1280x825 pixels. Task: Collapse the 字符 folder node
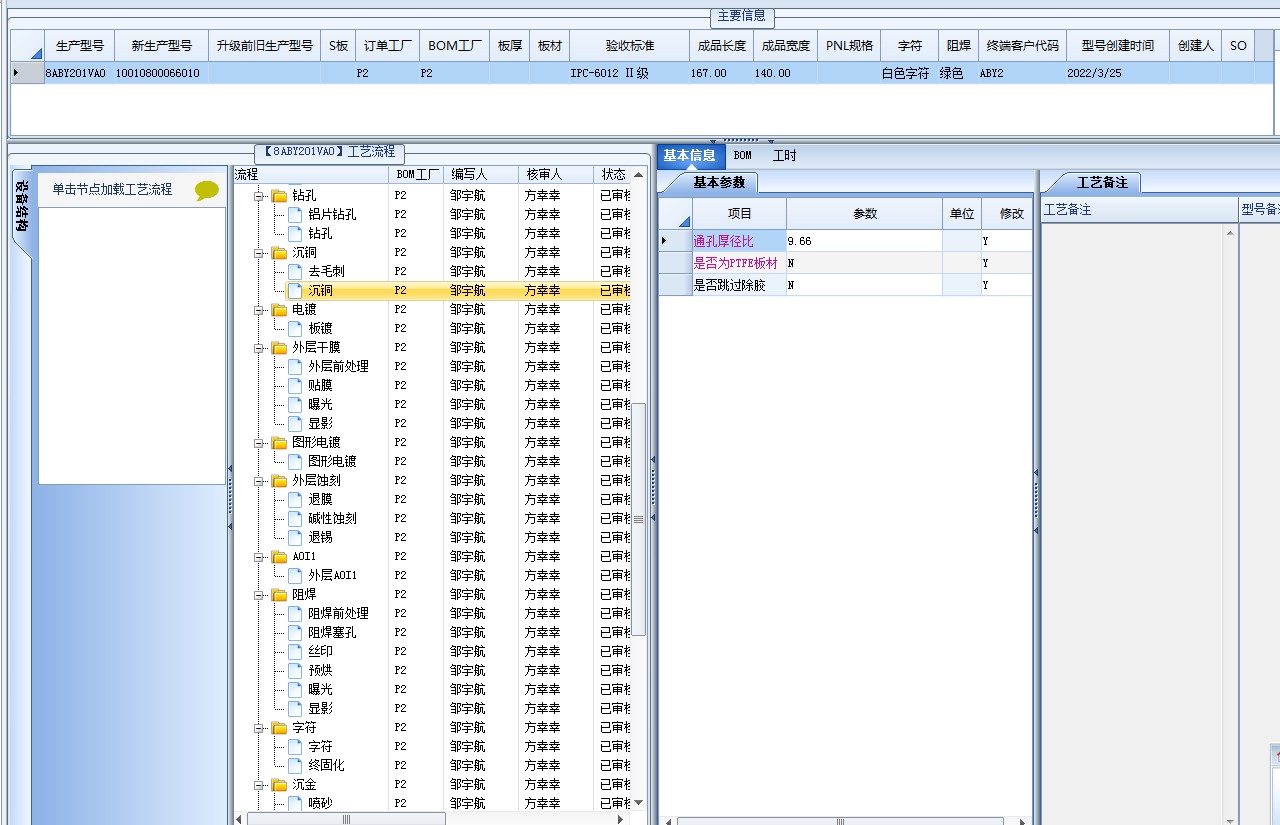point(259,728)
